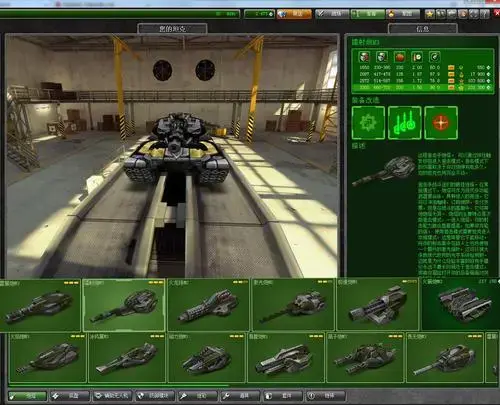Open the orange shop button in the top bar
Viewport: 500px width, 405px height.
(294, 14)
